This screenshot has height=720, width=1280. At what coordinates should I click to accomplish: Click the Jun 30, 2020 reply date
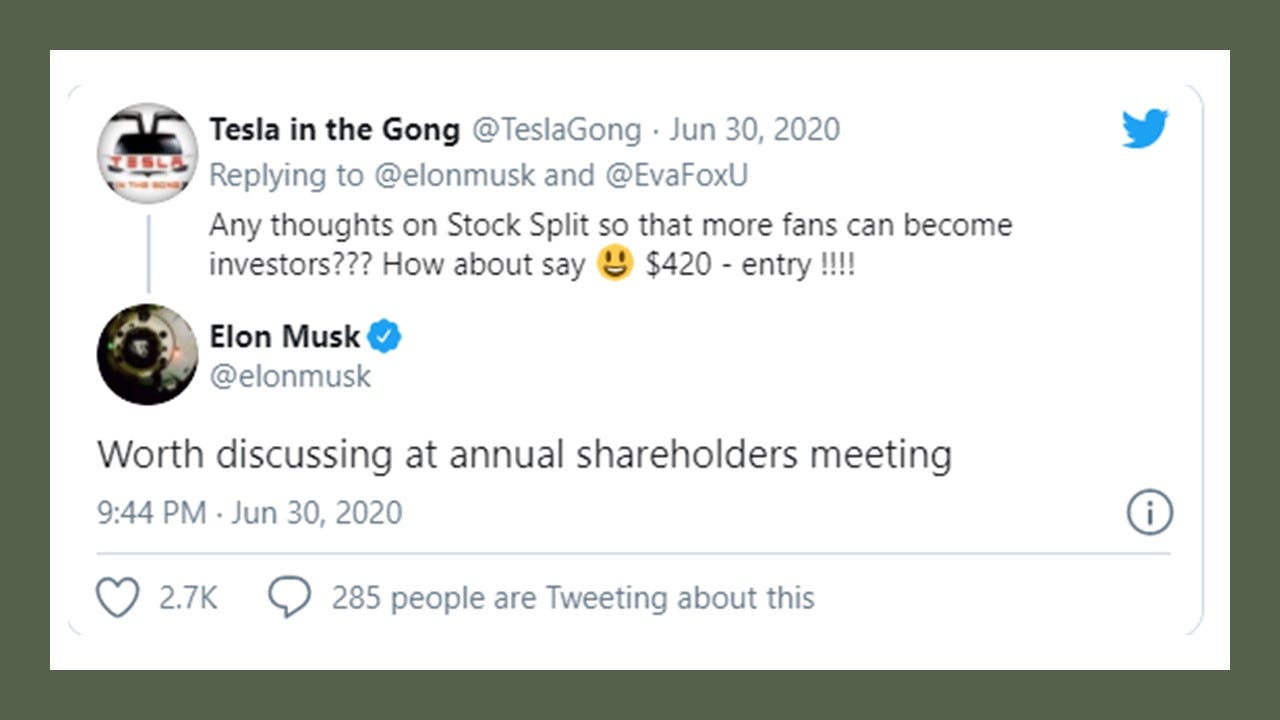755,129
